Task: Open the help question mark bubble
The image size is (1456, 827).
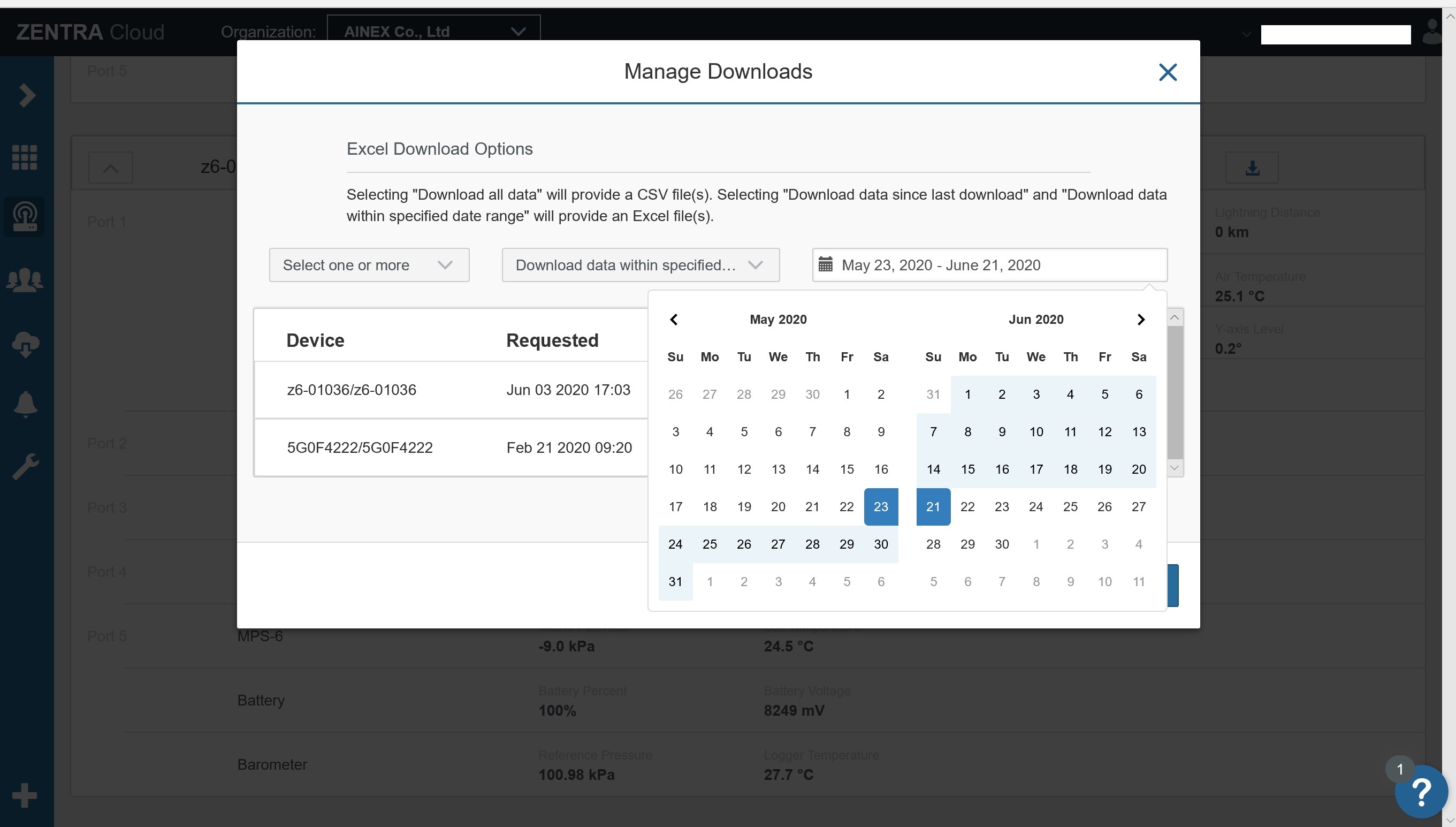Action: coord(1421,792)
